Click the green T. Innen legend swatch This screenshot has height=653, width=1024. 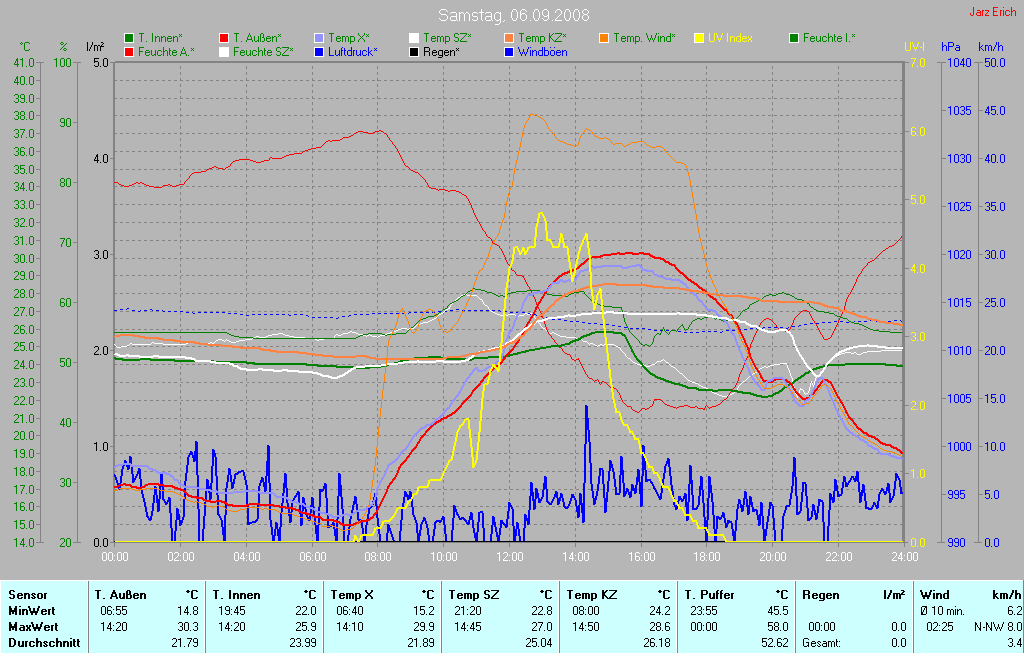[x=129, y=39]
